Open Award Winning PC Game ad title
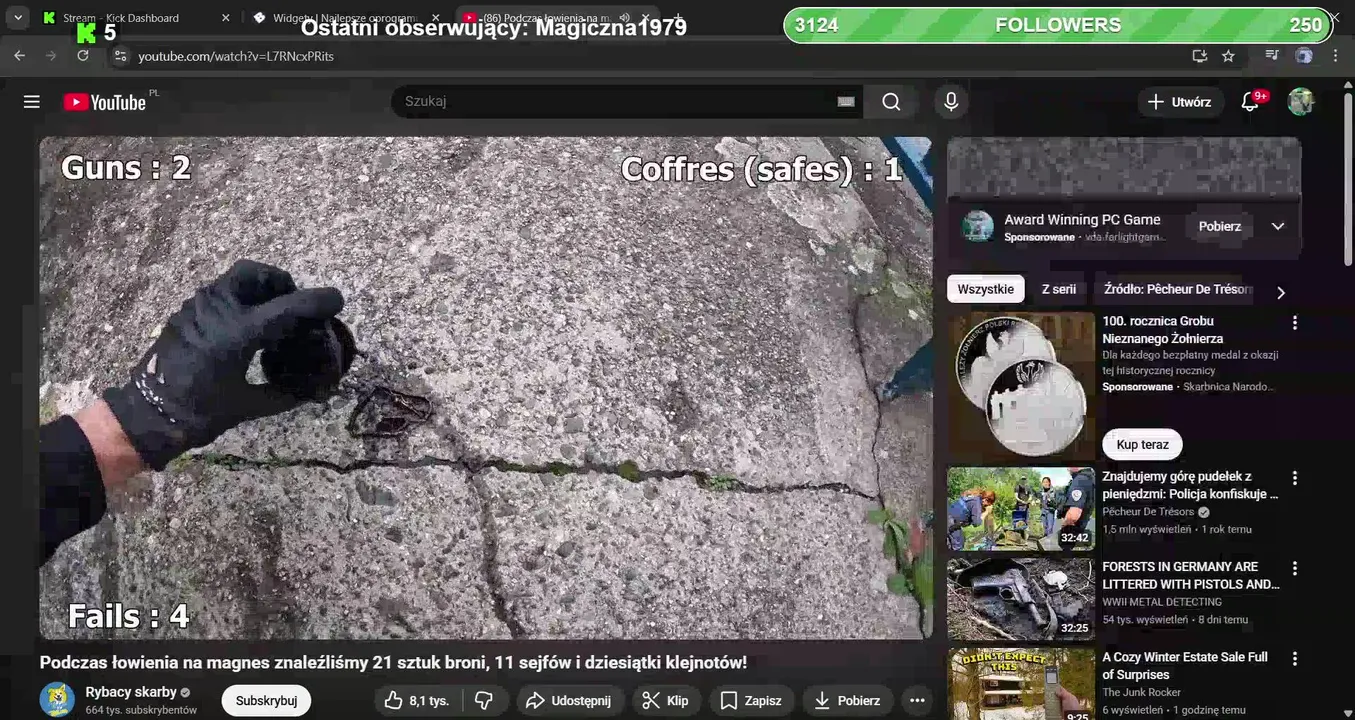1355x720 pixels. pos(1082,220)
